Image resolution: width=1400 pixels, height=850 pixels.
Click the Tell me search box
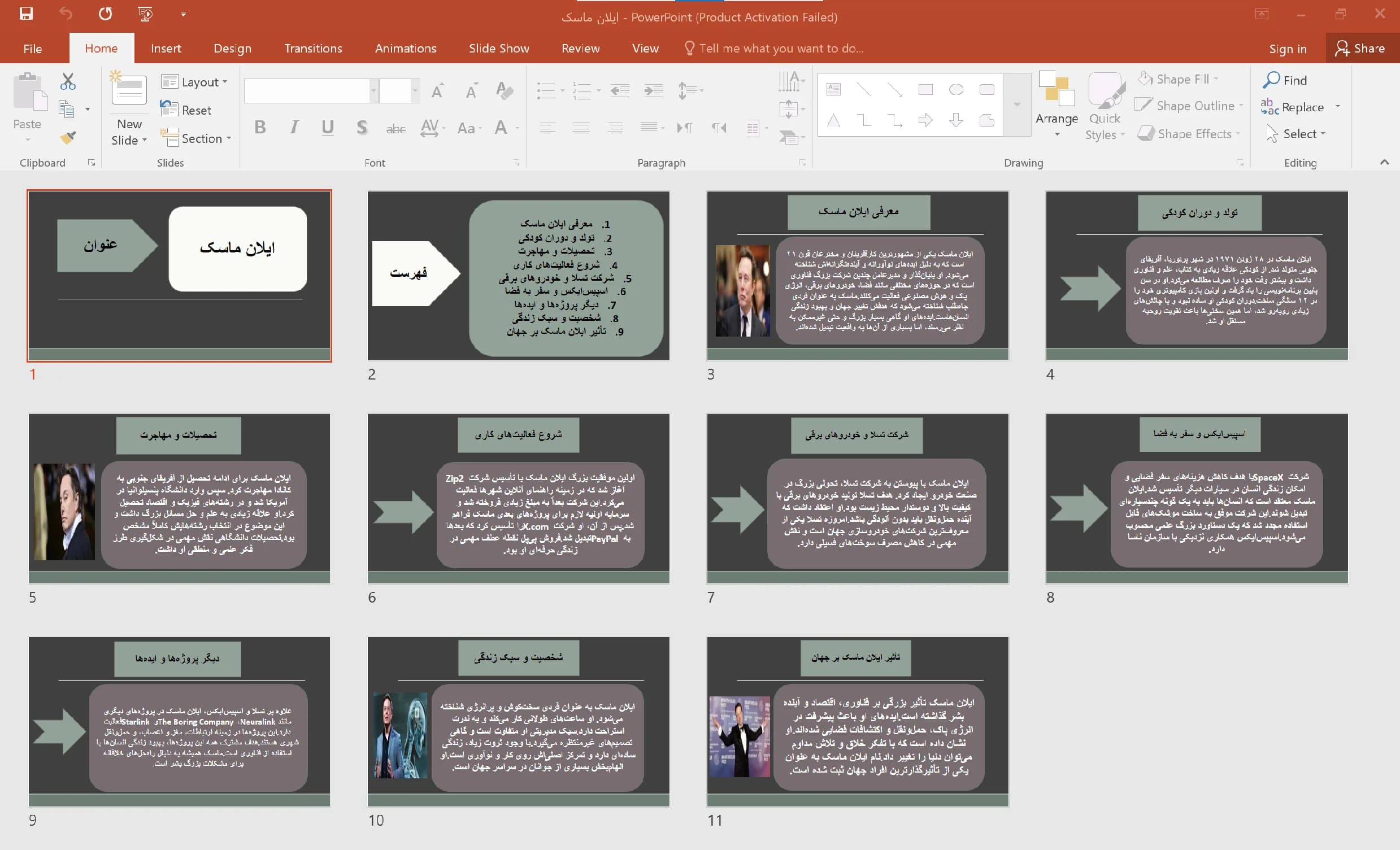pos(774,49)
